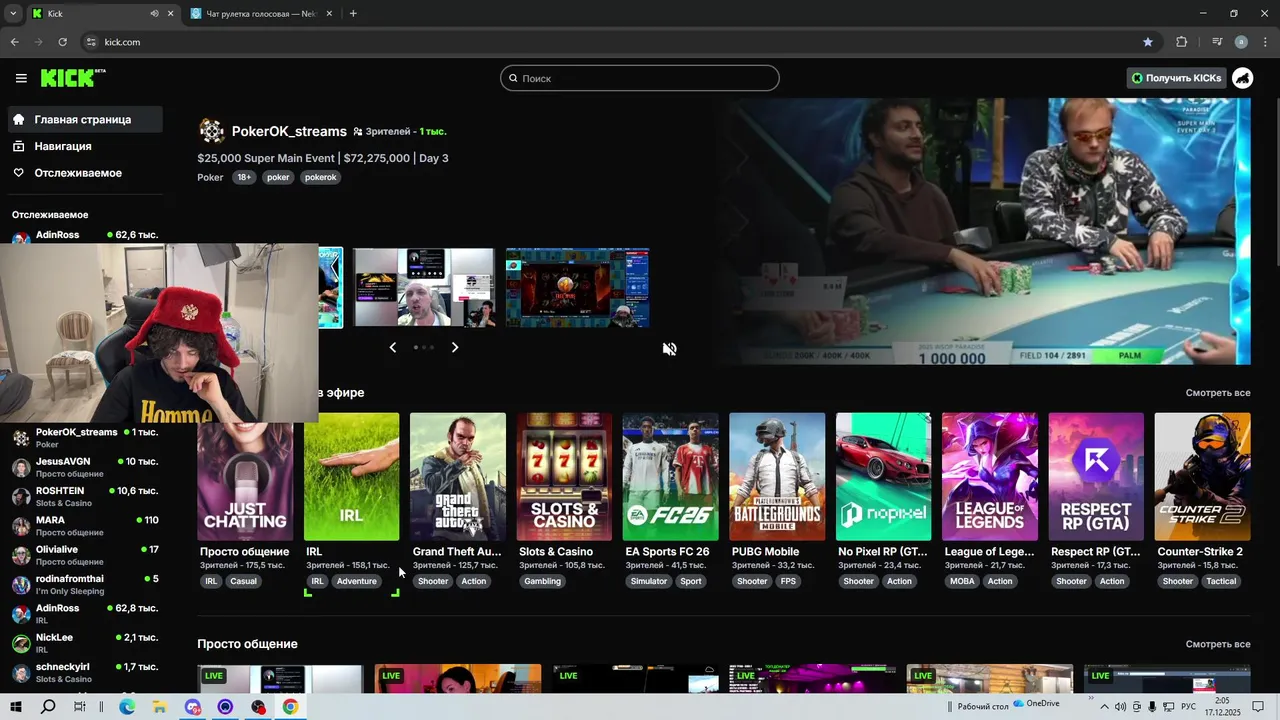
Task: Open PUBG Mobile category card
Action: [777, 477]
